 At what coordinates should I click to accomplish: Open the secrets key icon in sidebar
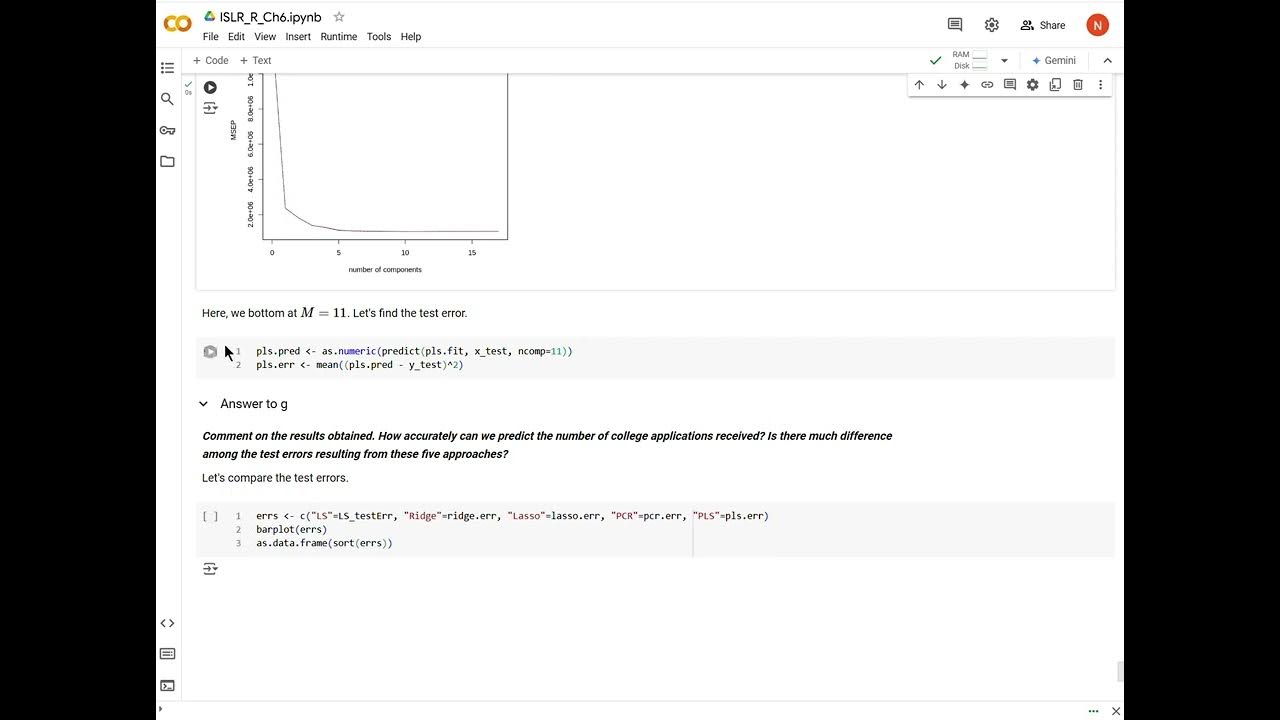pyautogui.click(x=167, y=130)
